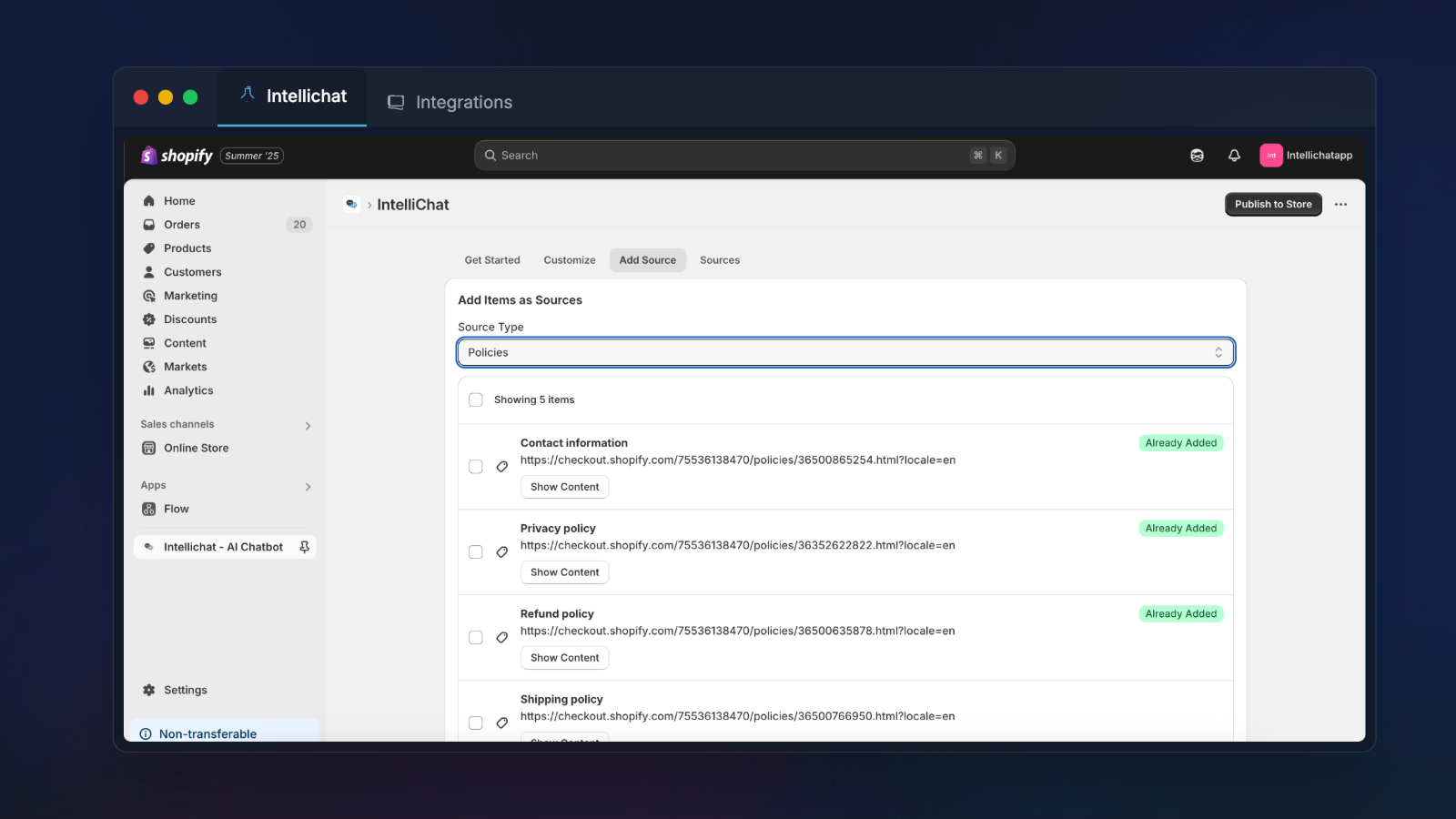Select the Add Source tab

point(648,260)
